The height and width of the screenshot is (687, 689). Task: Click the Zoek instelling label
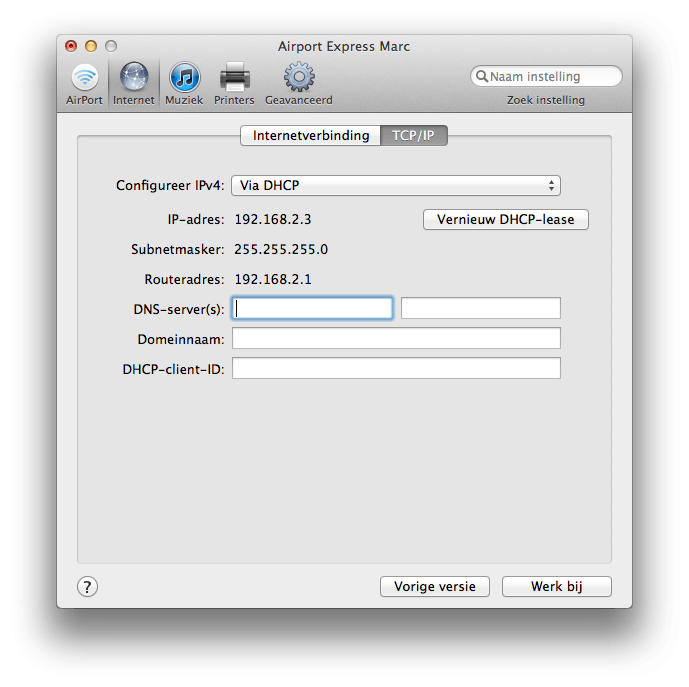546,100
